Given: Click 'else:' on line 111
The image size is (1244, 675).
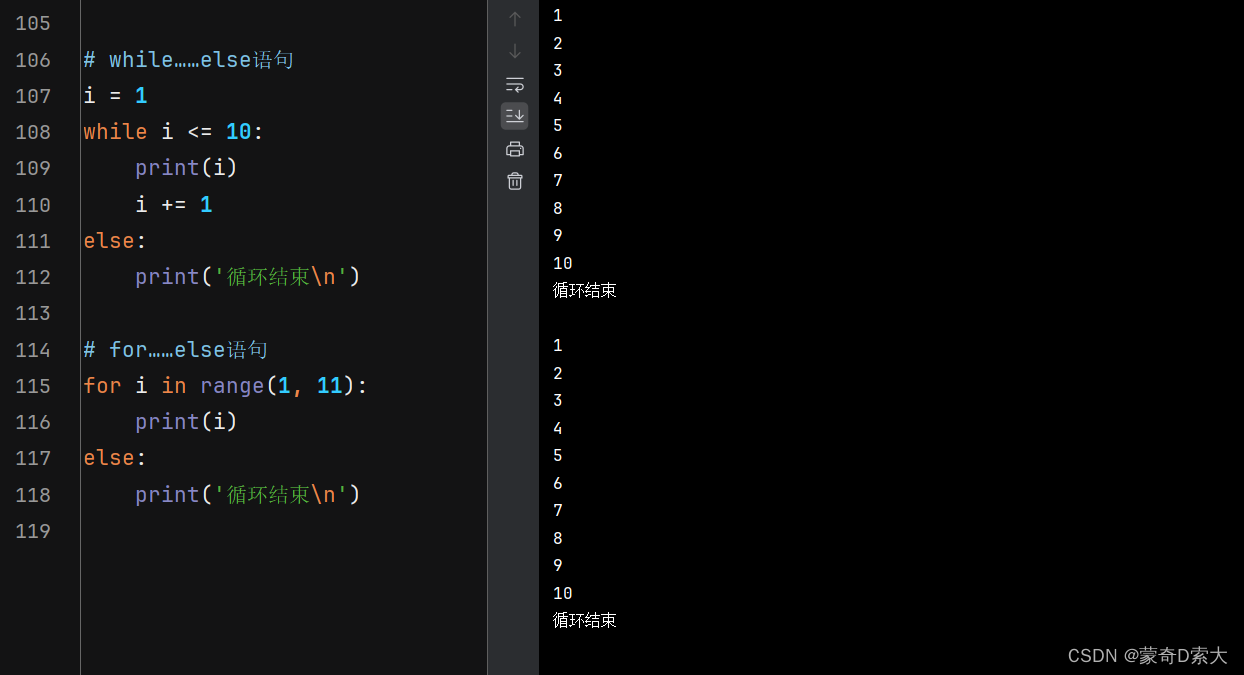Looking at the screenshot, I should tap(115, 241).
